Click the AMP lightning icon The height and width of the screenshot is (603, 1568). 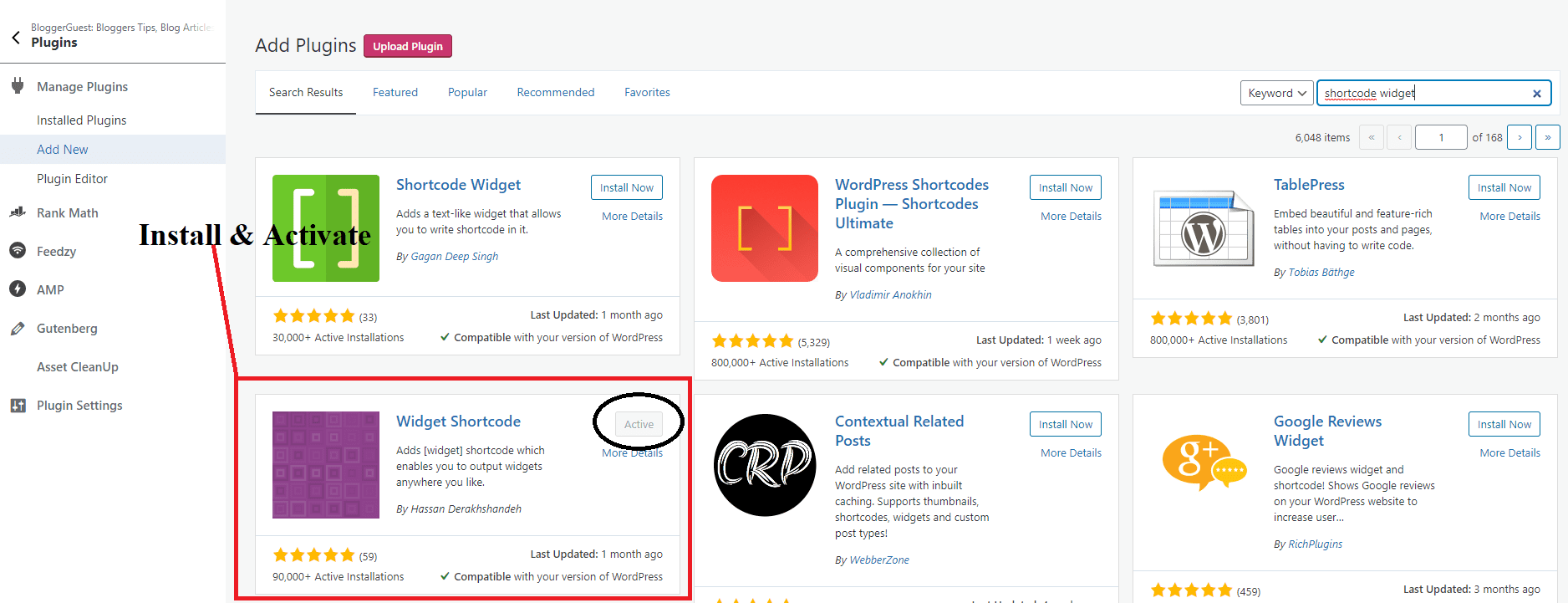pos(18,289)
